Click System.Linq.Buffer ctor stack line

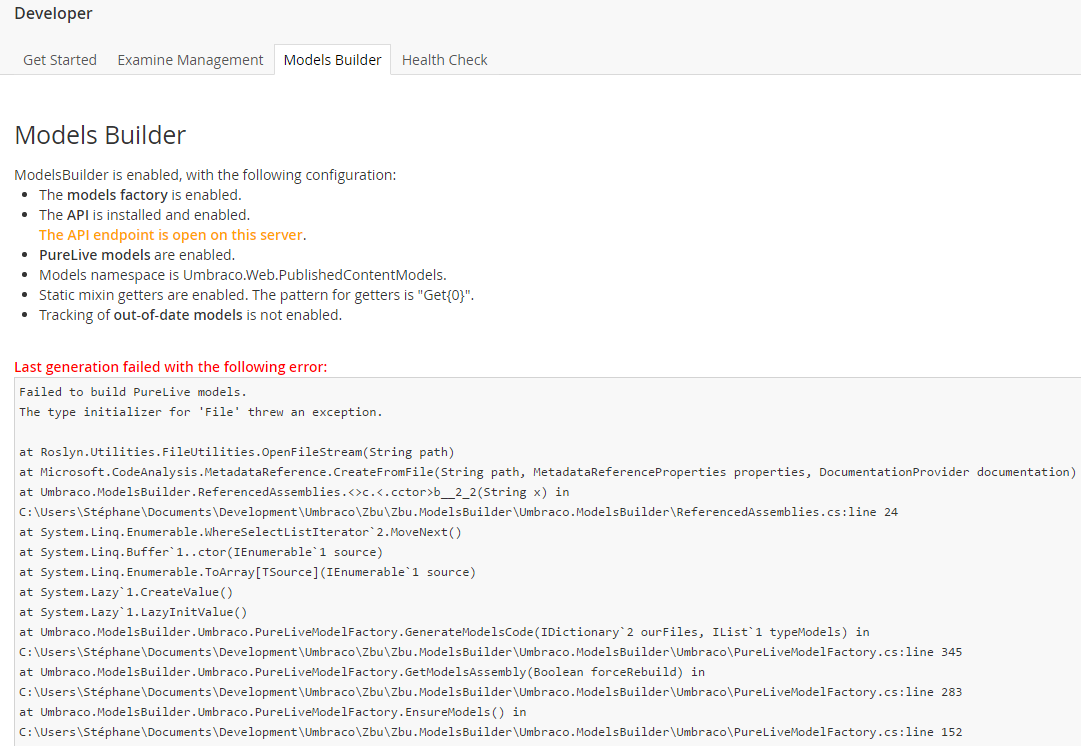point(201,552)
